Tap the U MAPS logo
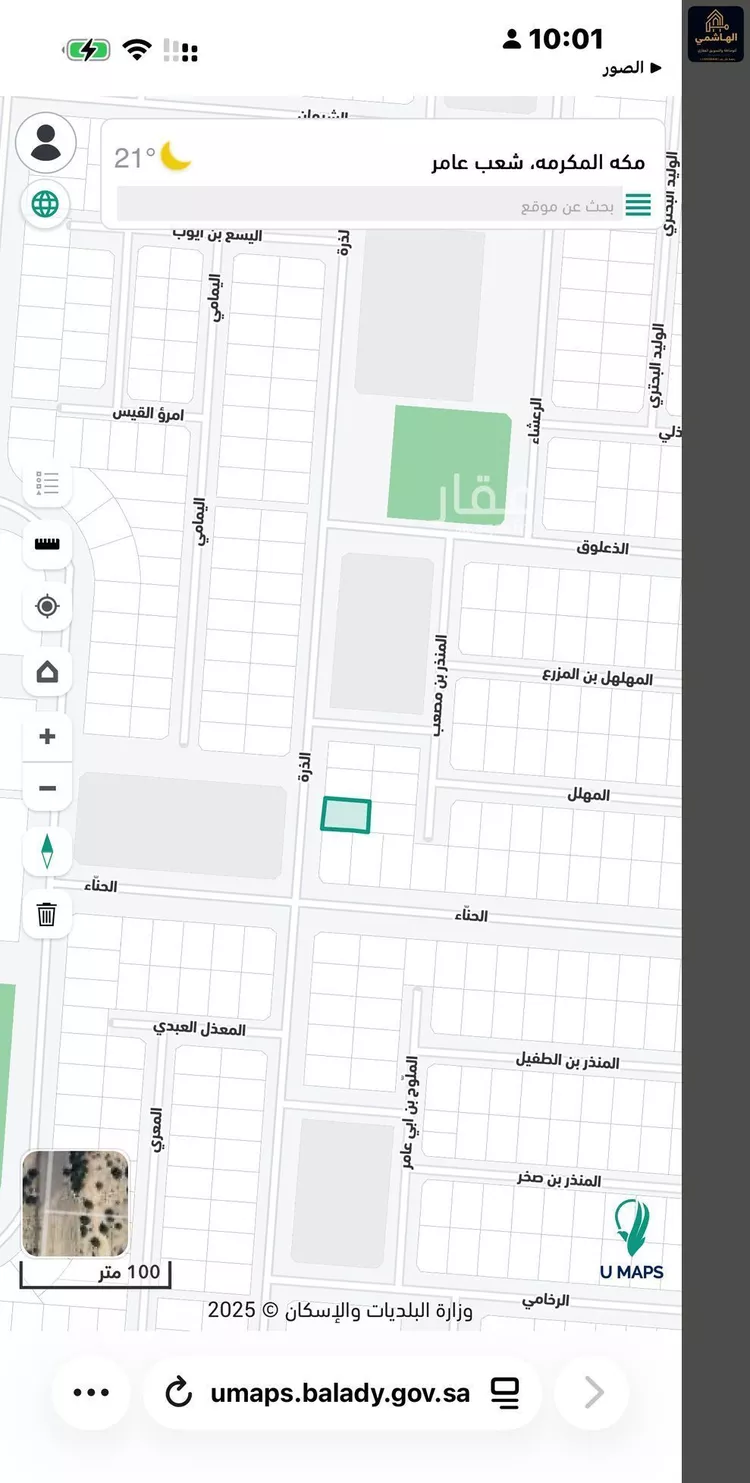750x1483 pixels. click(632, 1240)
